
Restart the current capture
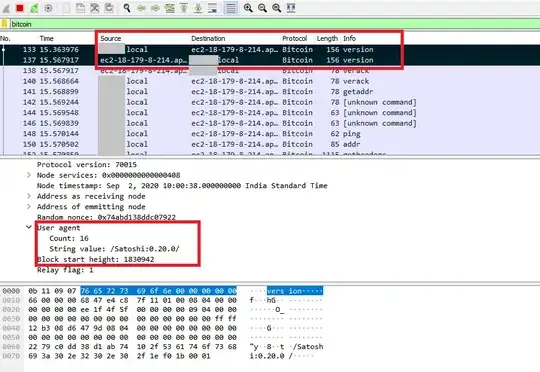pos(34,8)
